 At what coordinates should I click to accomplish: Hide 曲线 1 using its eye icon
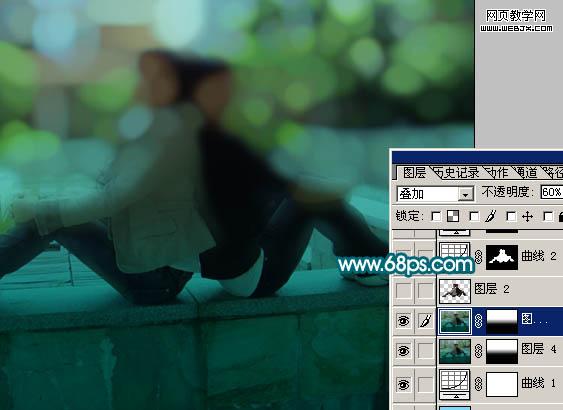(403, 385)
